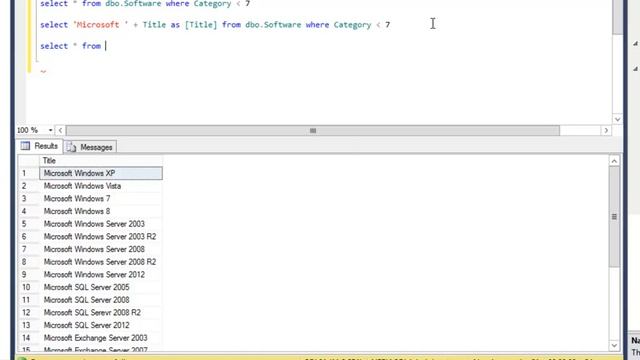This screenshot has height=360, width=640.
Task: Click the editor vertical scroll down arrow
Action: 617,119
